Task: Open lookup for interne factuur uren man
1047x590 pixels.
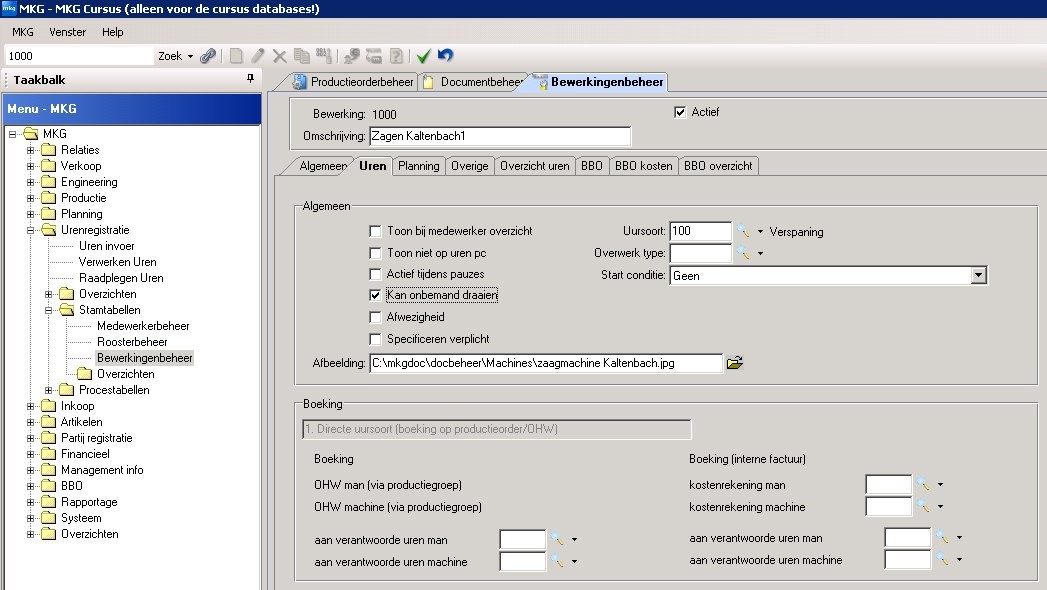Action: point(942,537)
